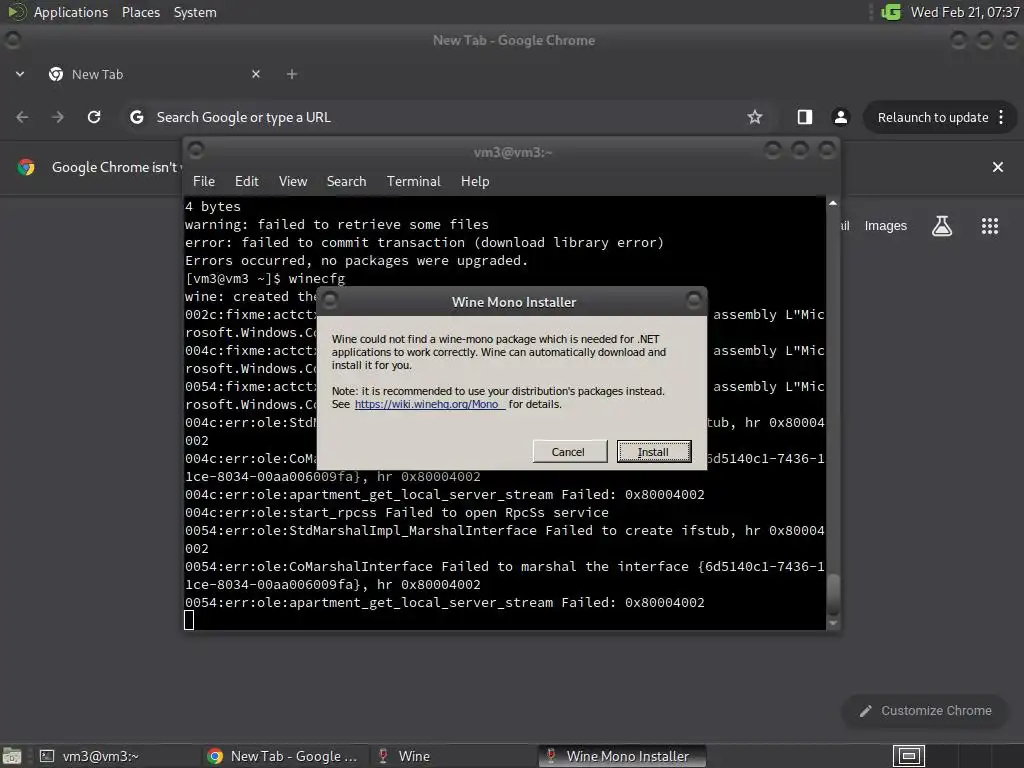Click MATE logo icon in top panel
Viewport: 1024px width, 768px height.
point(16,12)
